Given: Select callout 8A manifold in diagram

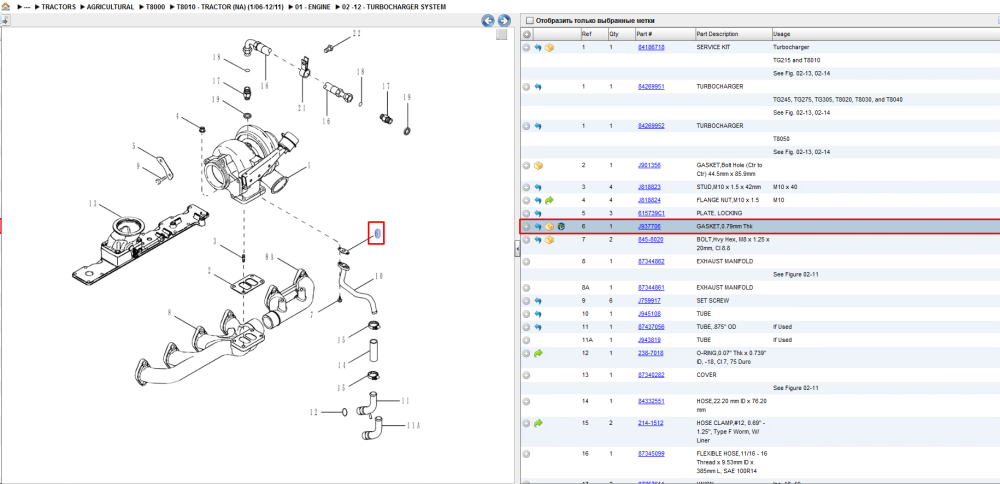Looking at the screenshot, I should click(x=269, y=257).
